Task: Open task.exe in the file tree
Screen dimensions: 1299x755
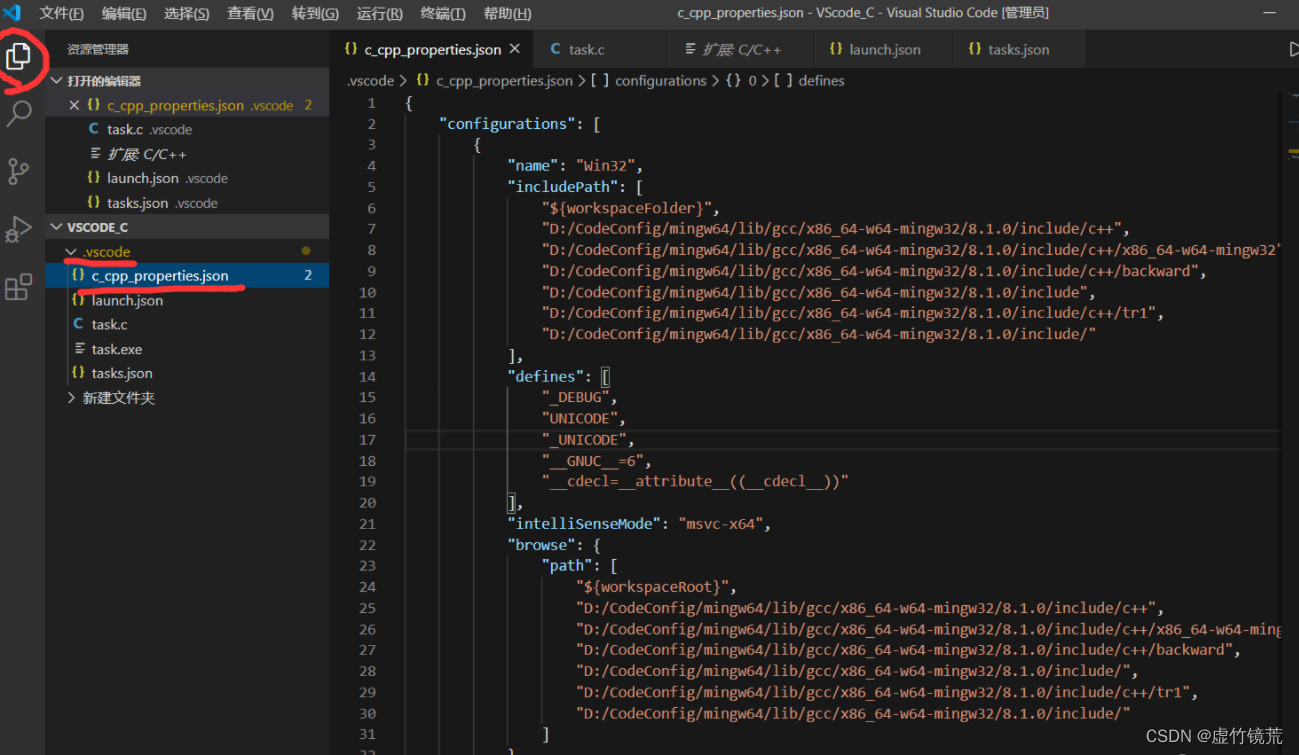Action: pos(187,349)
